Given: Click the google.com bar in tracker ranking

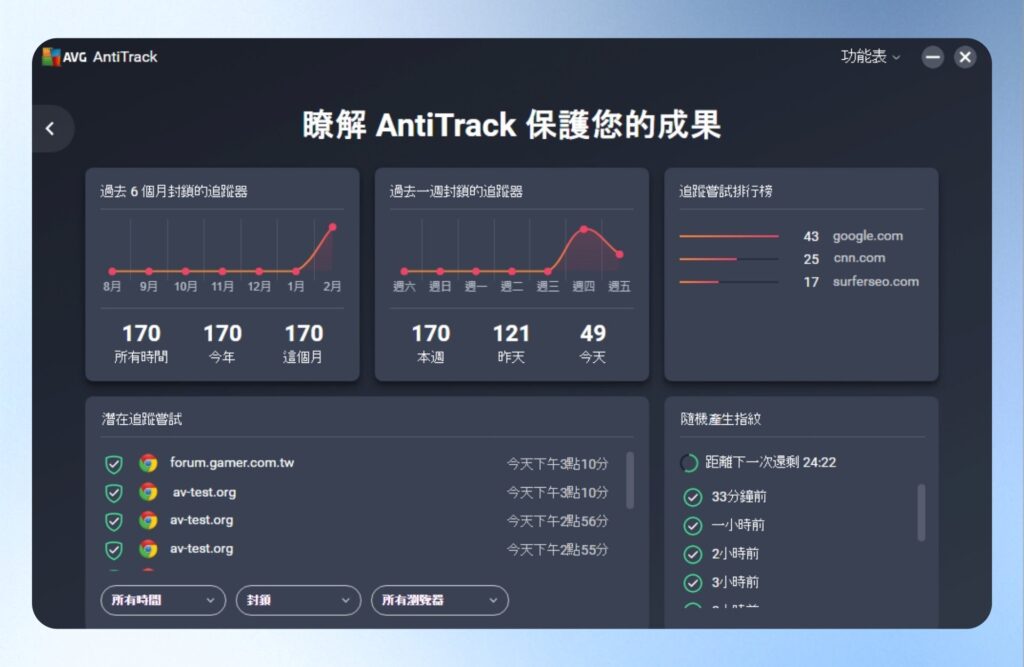Looking at the screenshot, I should point(729,236).
